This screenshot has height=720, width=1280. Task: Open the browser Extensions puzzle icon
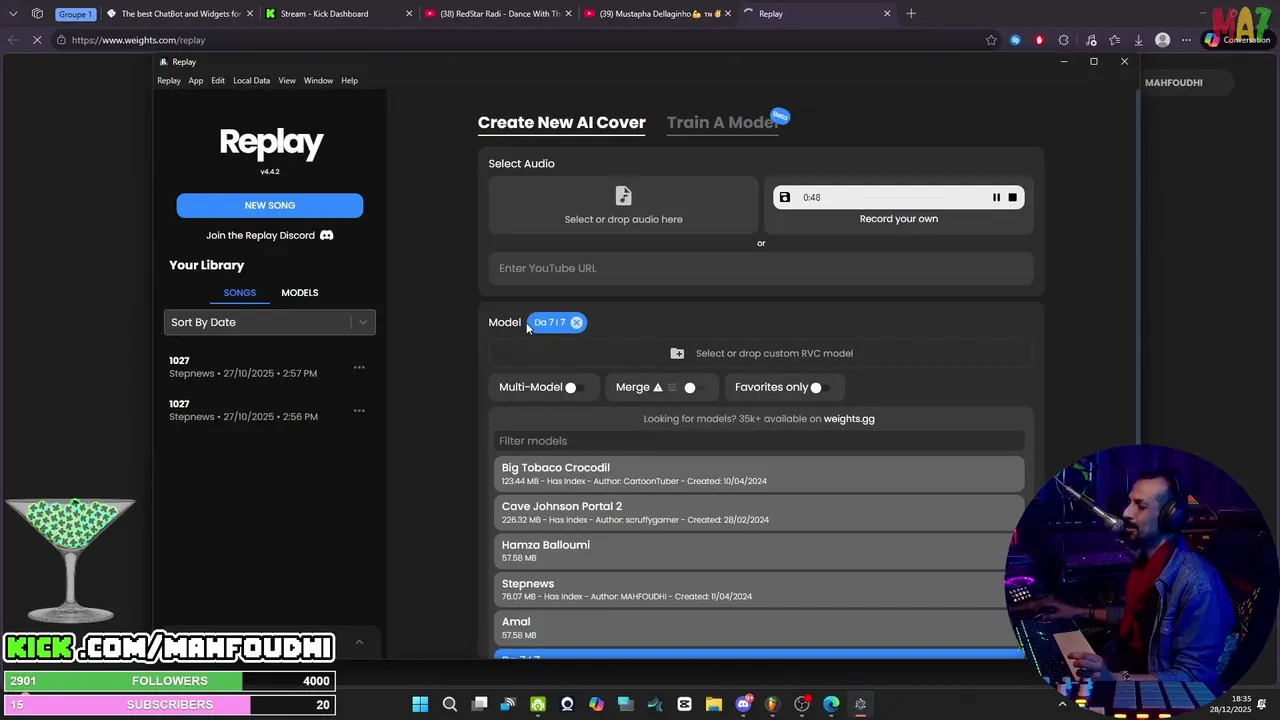pos(1063,40)
